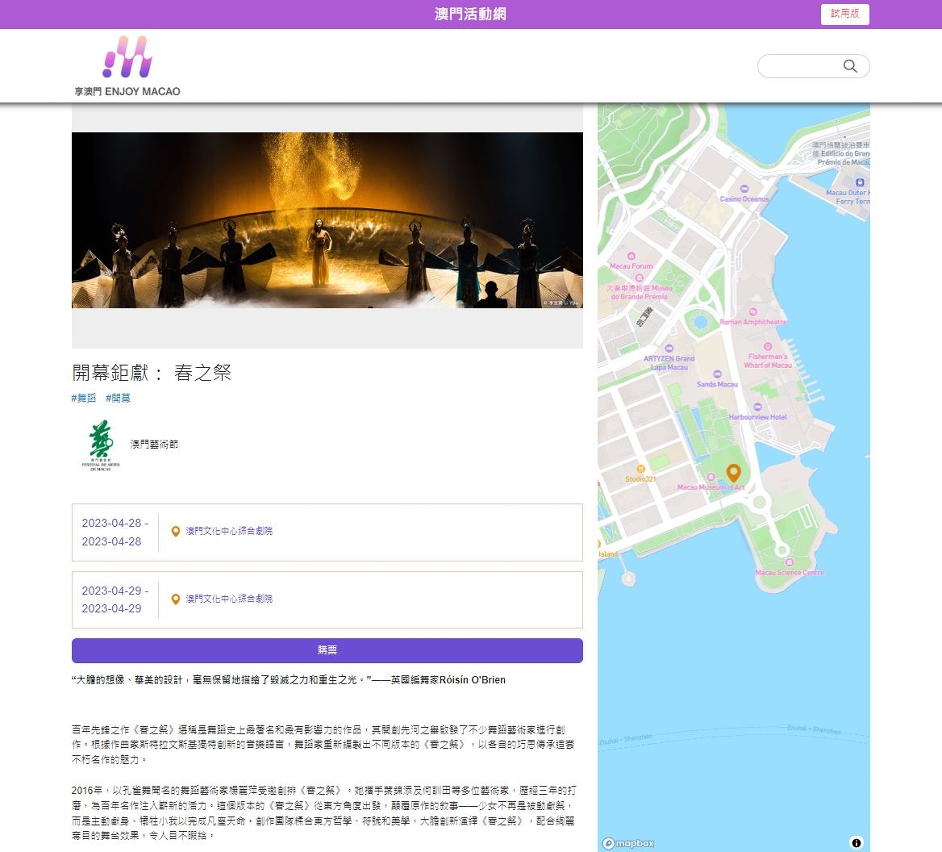Screen dimensions: 942x852
Task: Click into the search input field
Action: point(800,66)
